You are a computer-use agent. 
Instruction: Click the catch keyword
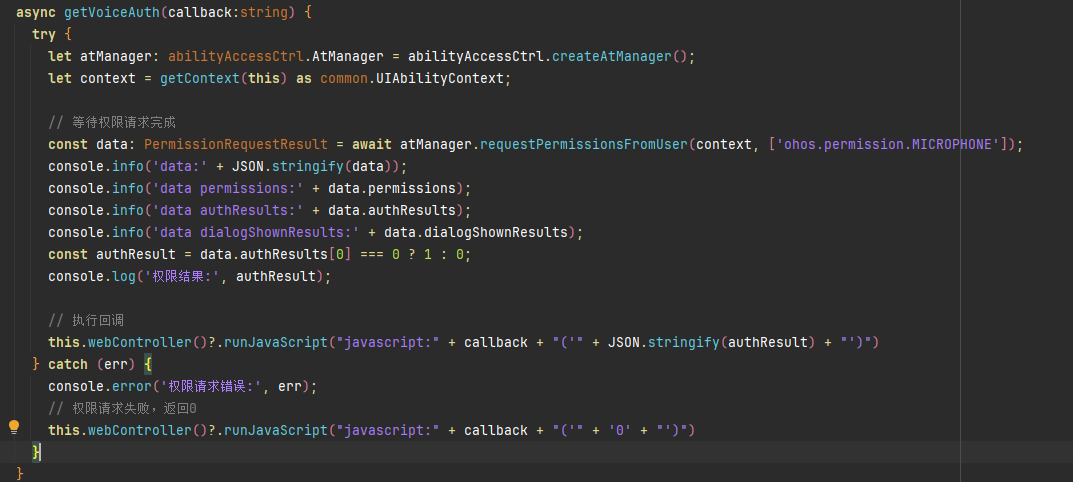pyautogui.click(x=68, y=364)
